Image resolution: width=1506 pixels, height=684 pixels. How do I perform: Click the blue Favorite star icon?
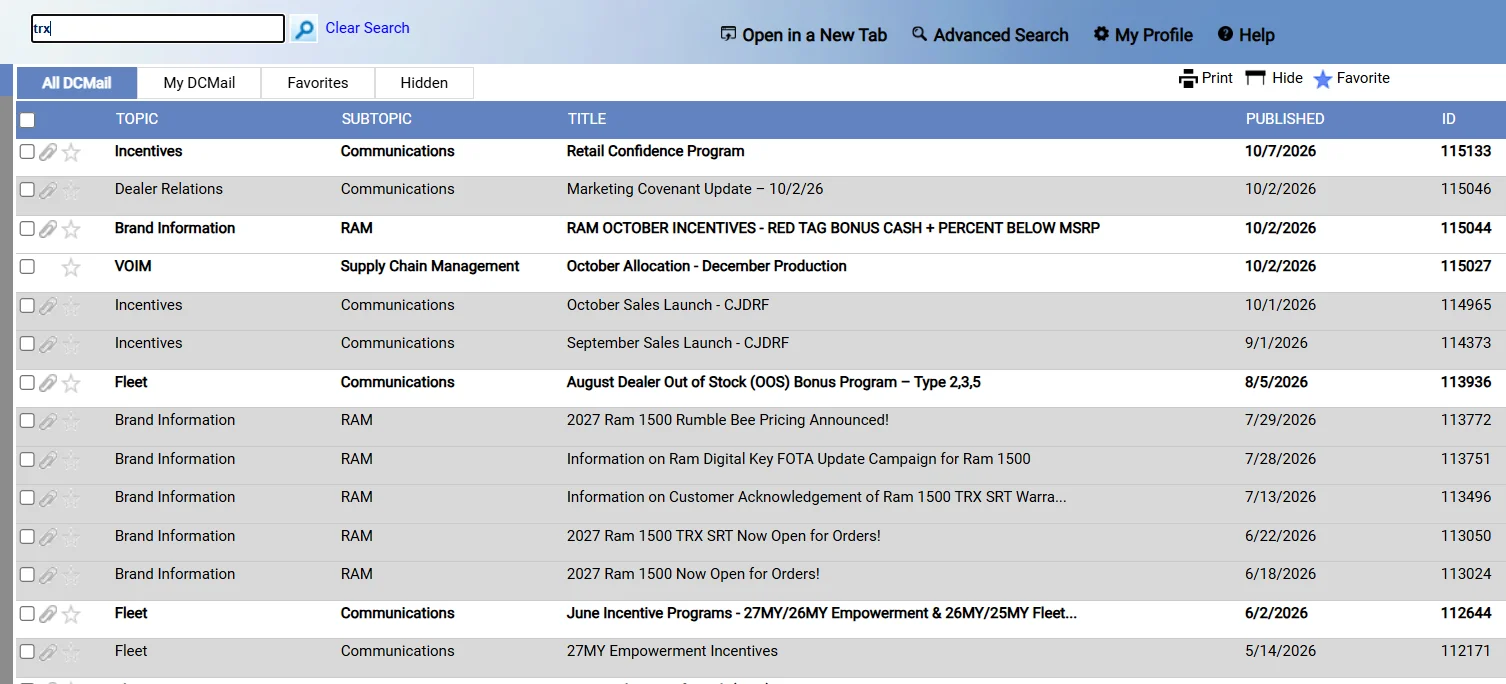[x=1322, y=79]
